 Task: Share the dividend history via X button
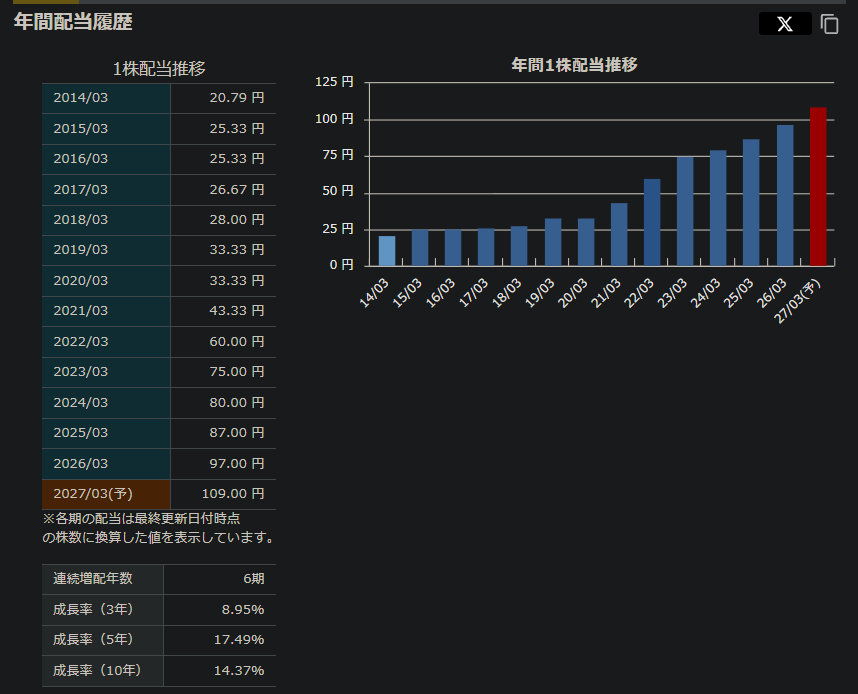[785, 24]
